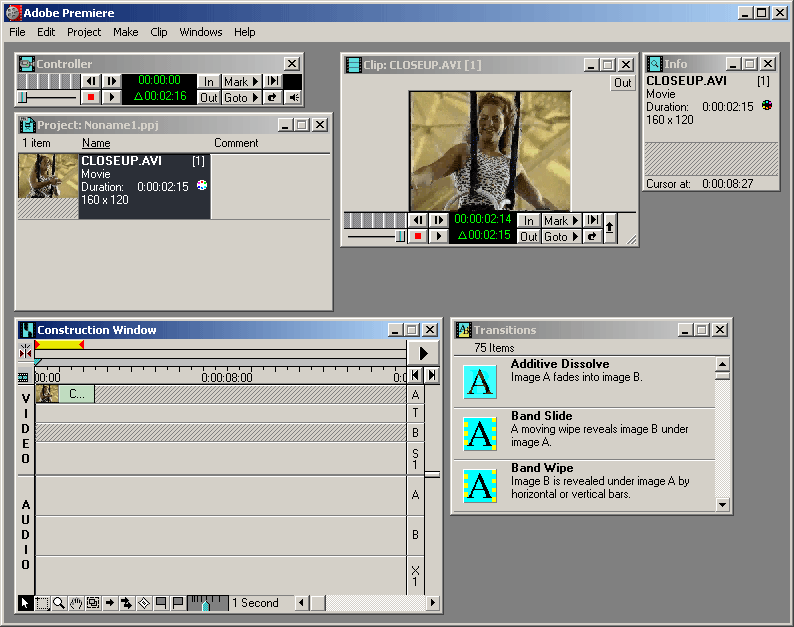The width and height of the screenshot is (794, 627).
Task: Open the Mark dropdown in Controller
Action: click(242, 81)
